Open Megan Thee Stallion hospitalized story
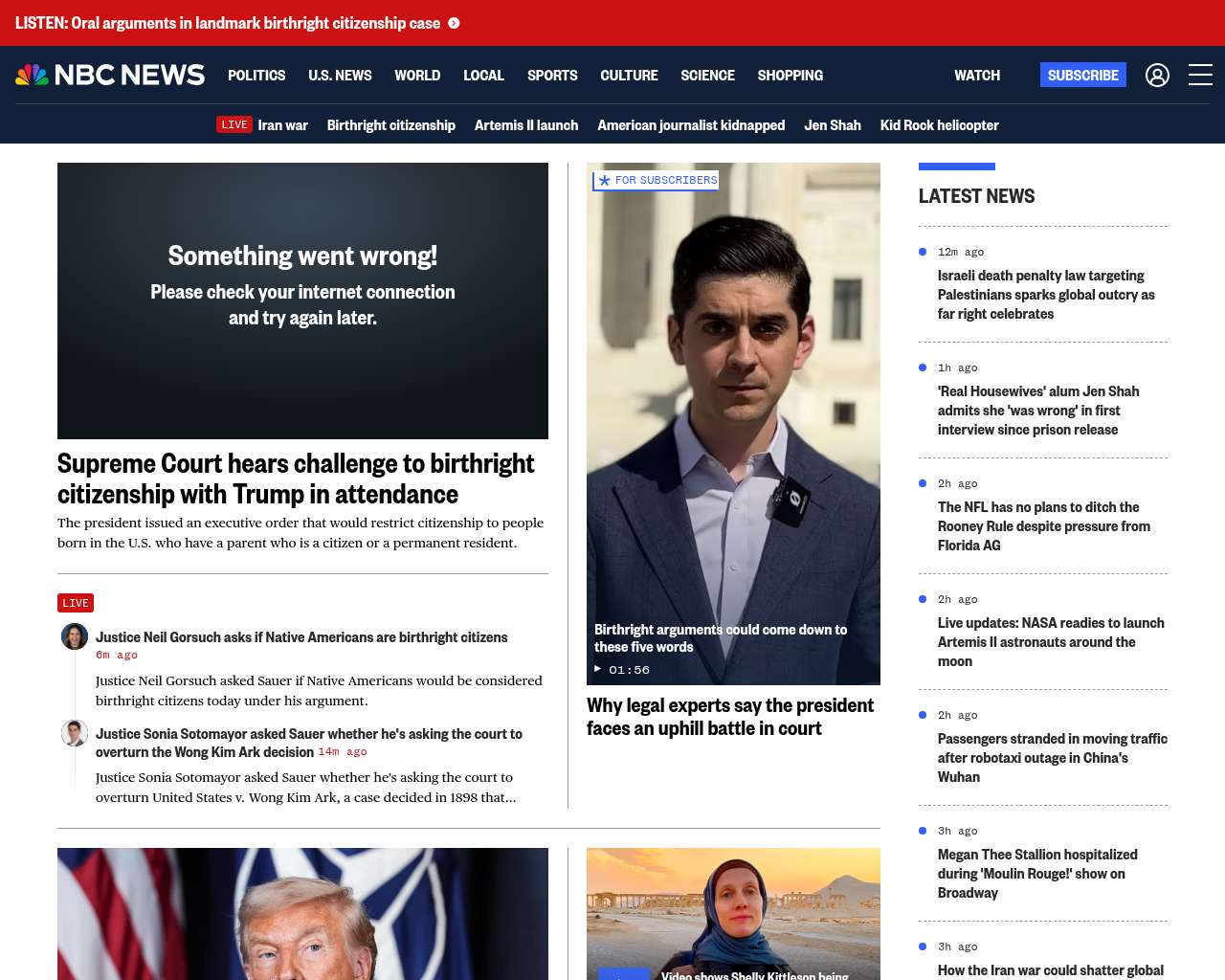1225x980 pixels. (x=1037, y=873)
